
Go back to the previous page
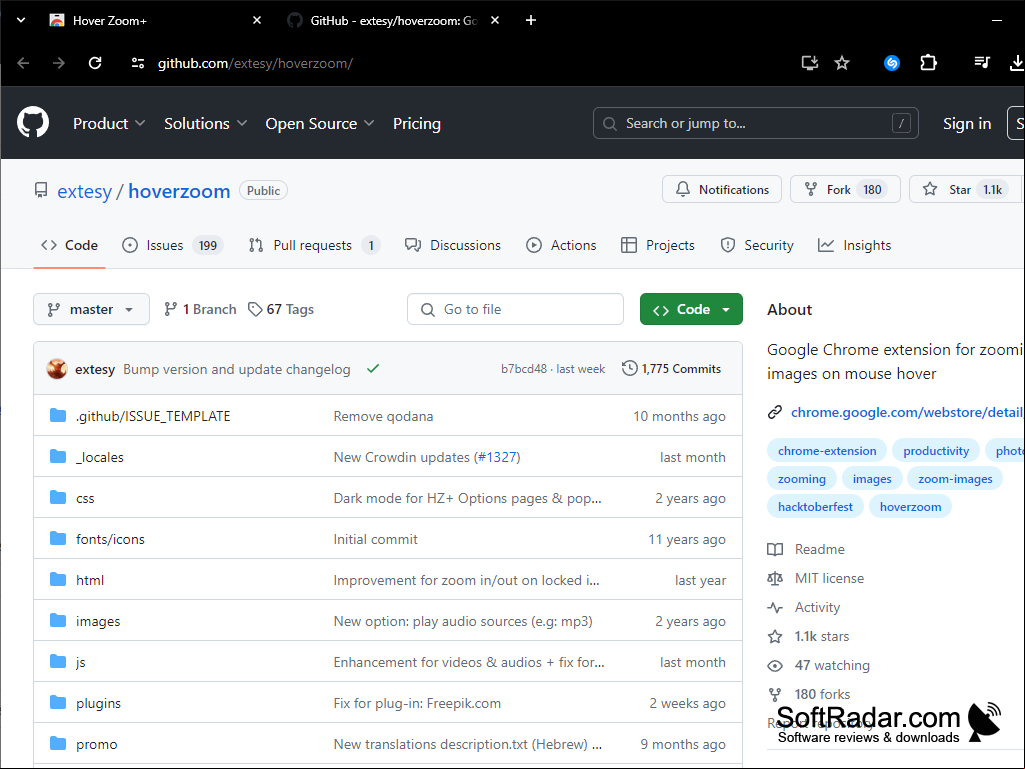24,63
